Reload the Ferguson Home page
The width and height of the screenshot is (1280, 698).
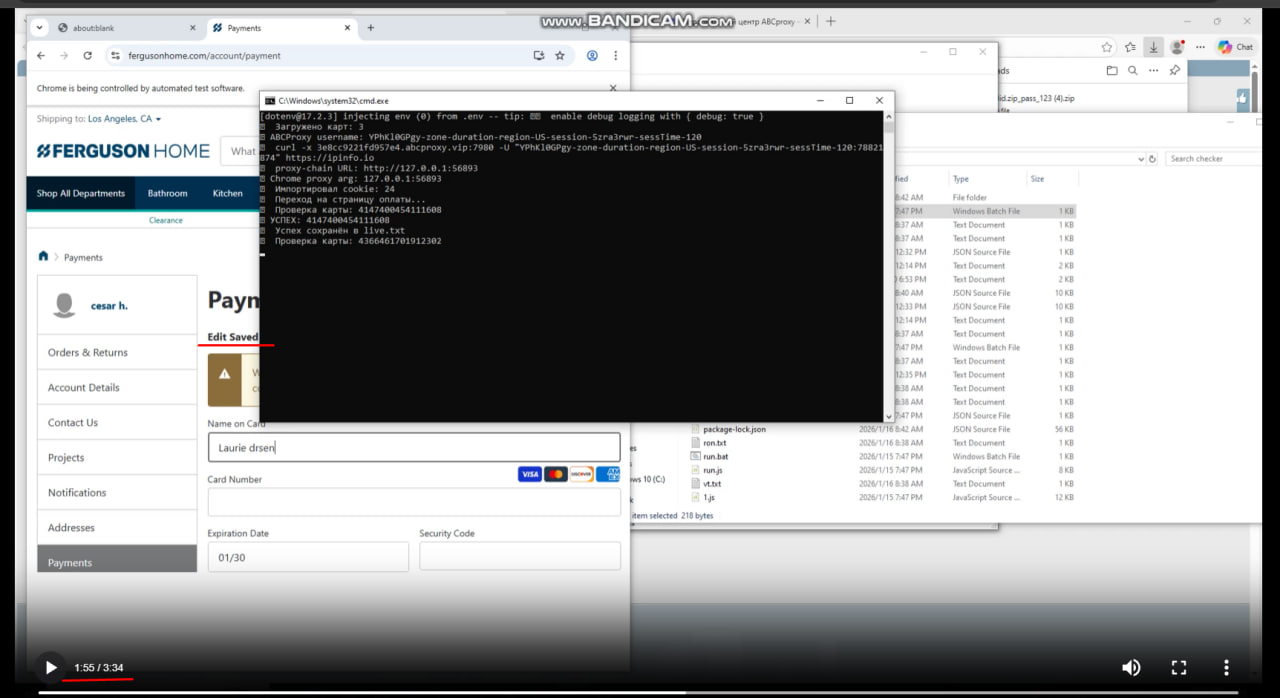pos(88,56)
